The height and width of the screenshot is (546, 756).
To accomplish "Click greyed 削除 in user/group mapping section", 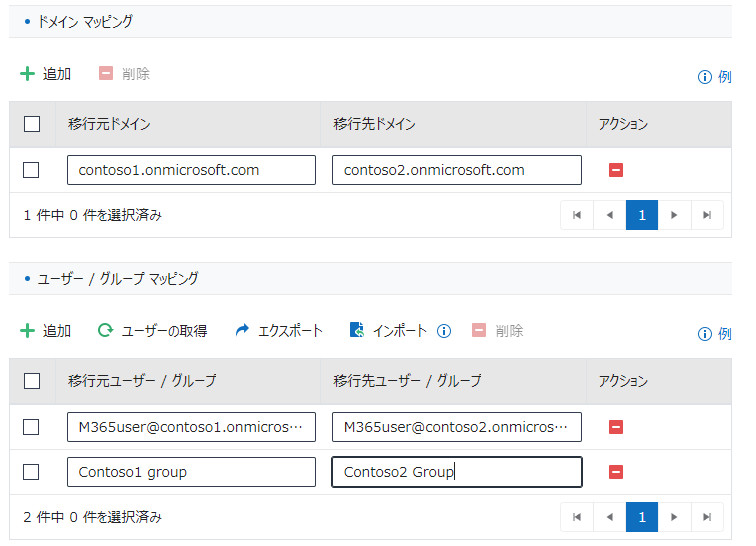I will (498, 331).
